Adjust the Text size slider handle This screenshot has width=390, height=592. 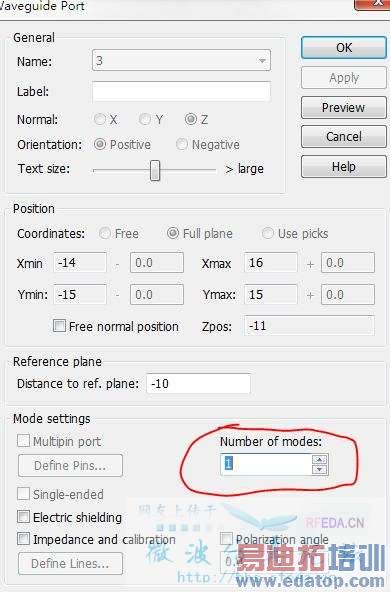click(155, 171)
